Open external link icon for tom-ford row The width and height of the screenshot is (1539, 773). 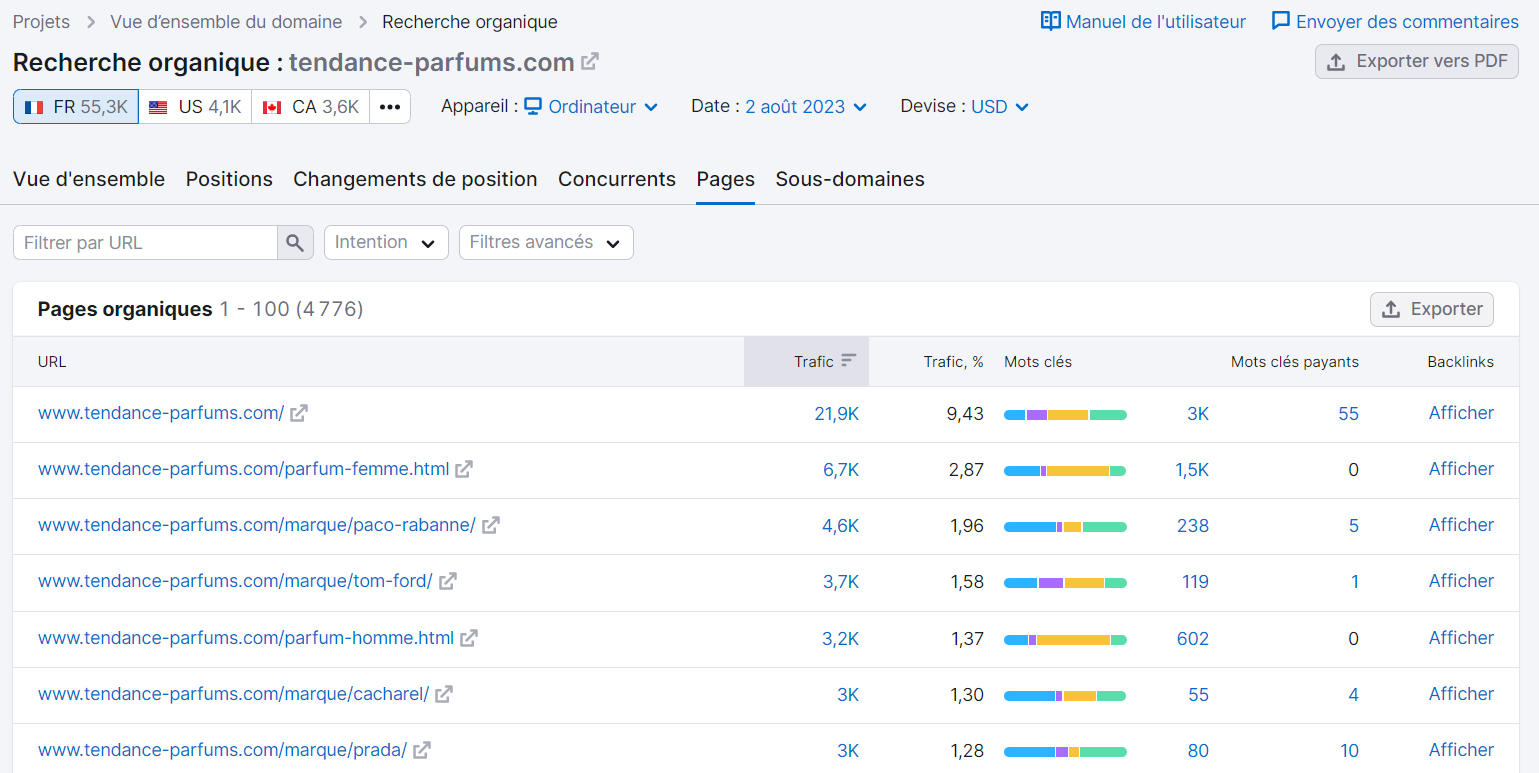[448, 581]
